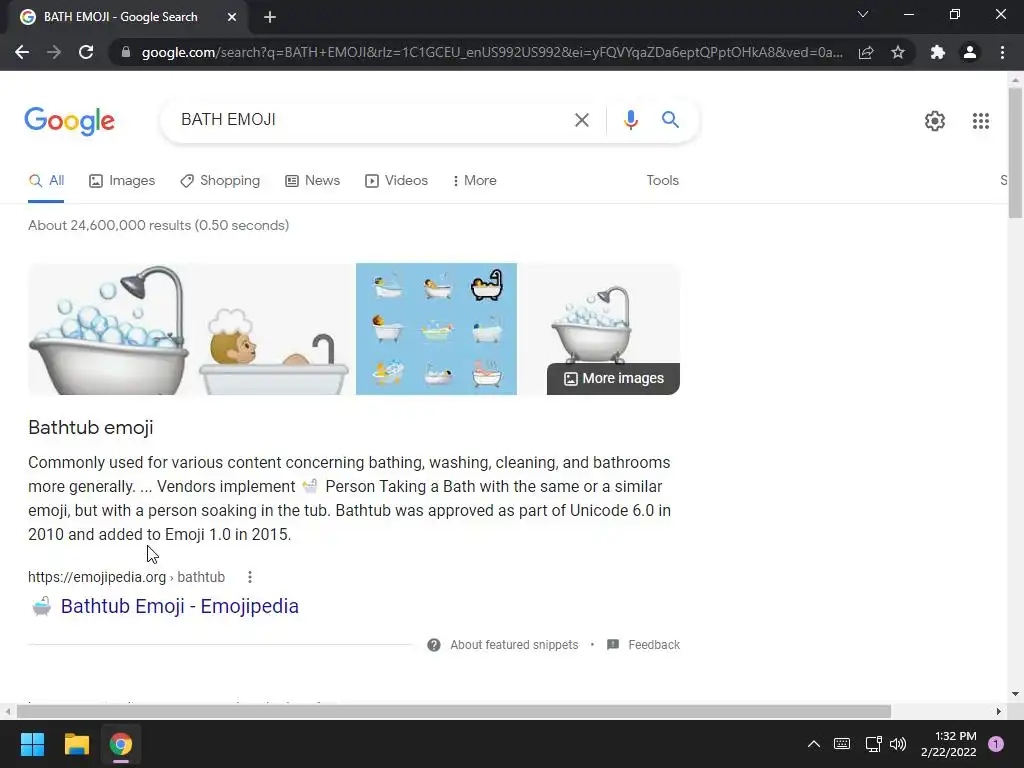Submit search with magnifier icon
1024x768 pixels.
click(670, 120)
